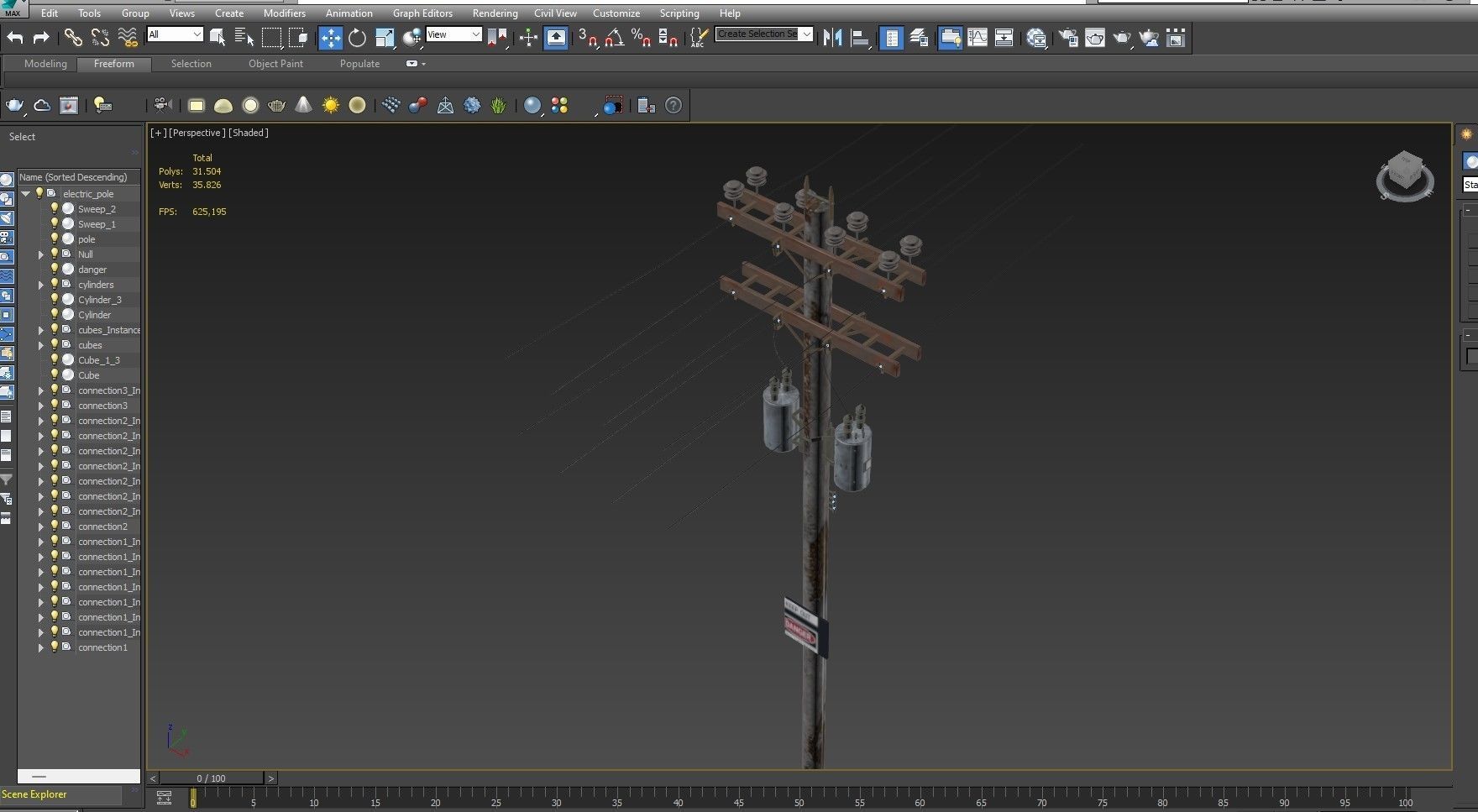Click the Select and Move tool
Viewport: 1478px width, 812px height.
pos(331,37)
